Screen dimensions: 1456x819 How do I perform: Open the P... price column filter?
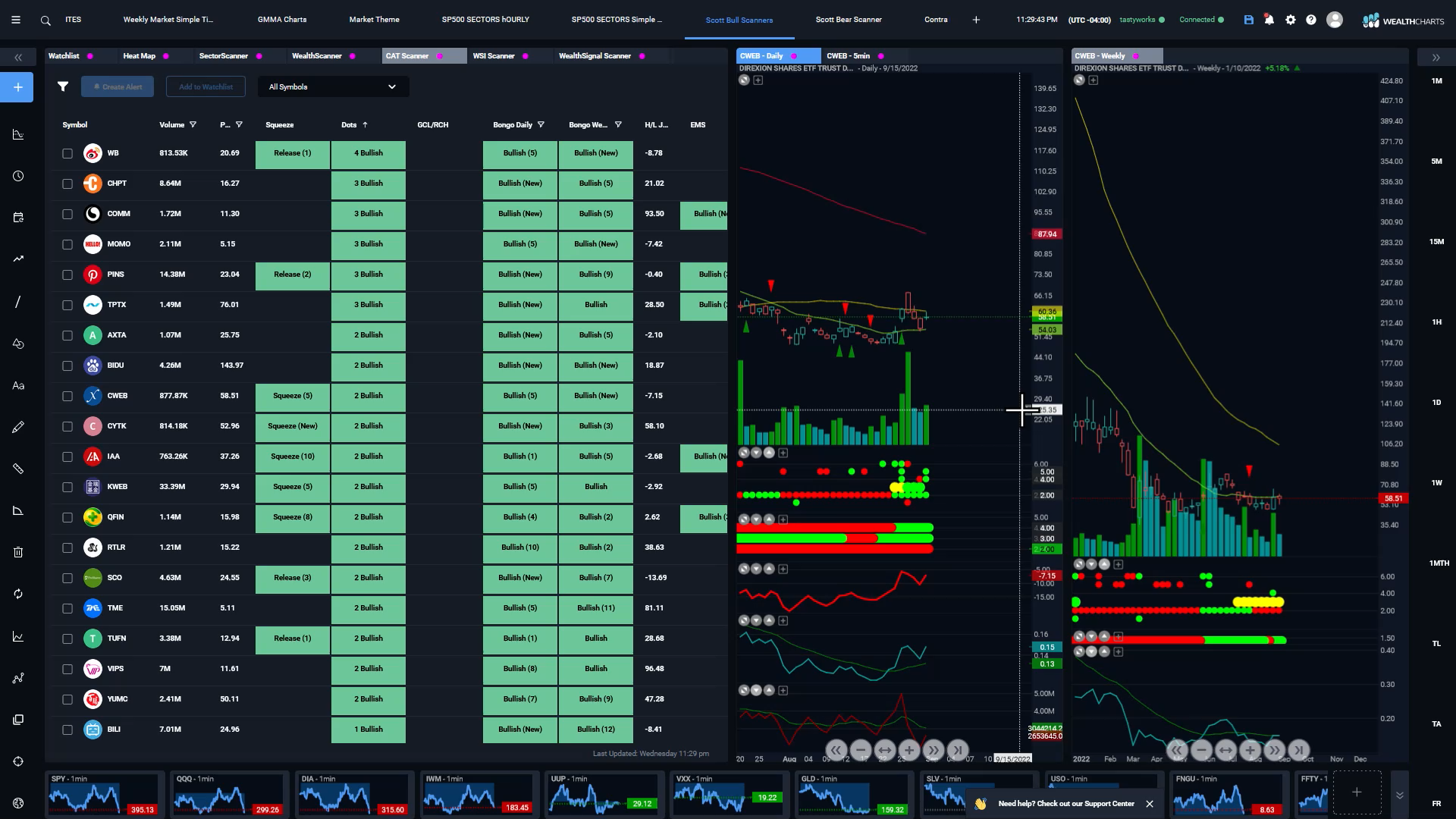(239, 125)
